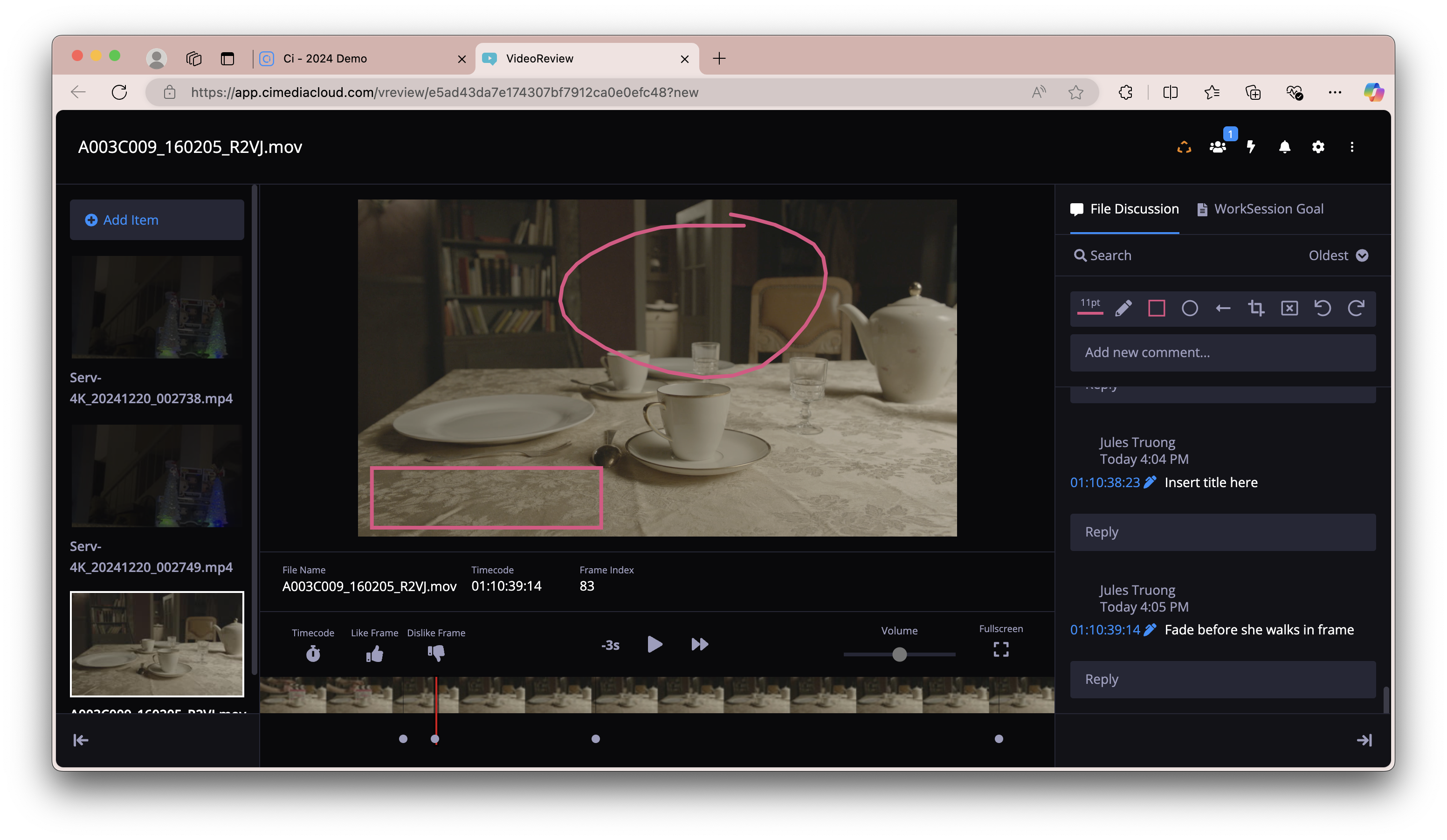The height and width of the screenshot is (840, 1447).
Task: Click the last comment marker on timeline
Action: pyautogui.click(x=999, y=739)
